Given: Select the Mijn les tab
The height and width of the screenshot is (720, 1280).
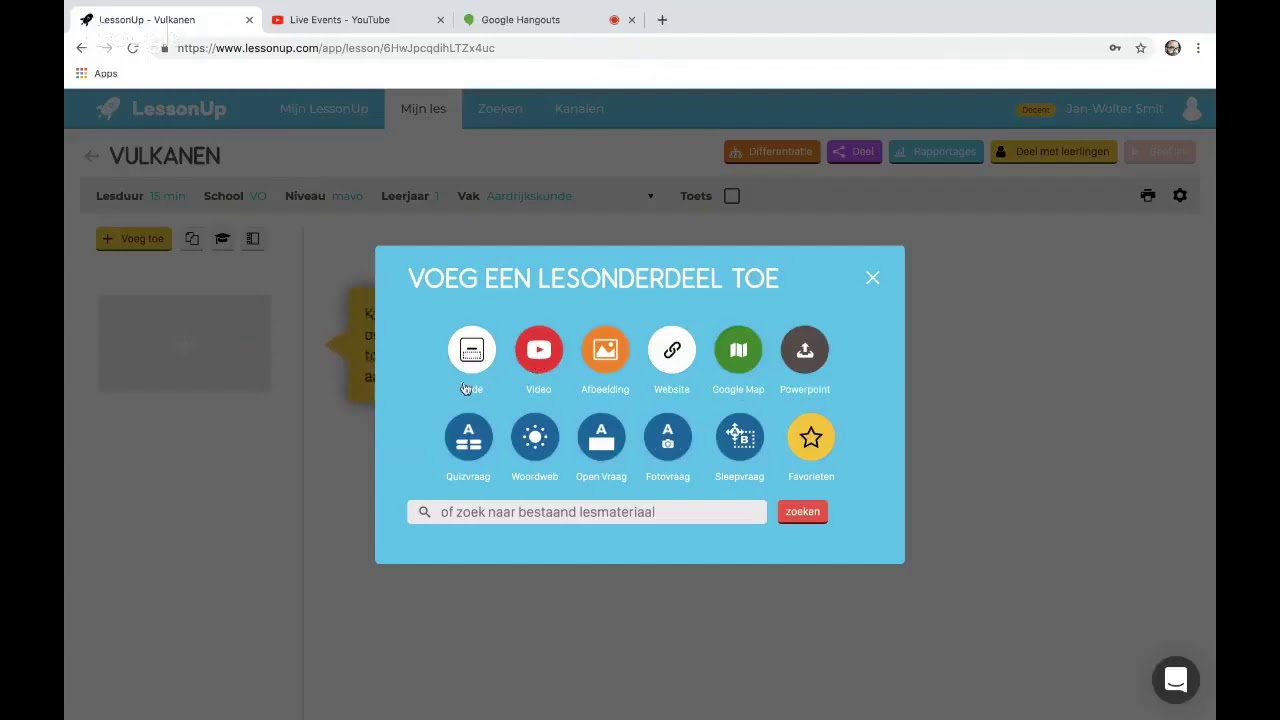Looking at the screenshot, I should (423, 109).
